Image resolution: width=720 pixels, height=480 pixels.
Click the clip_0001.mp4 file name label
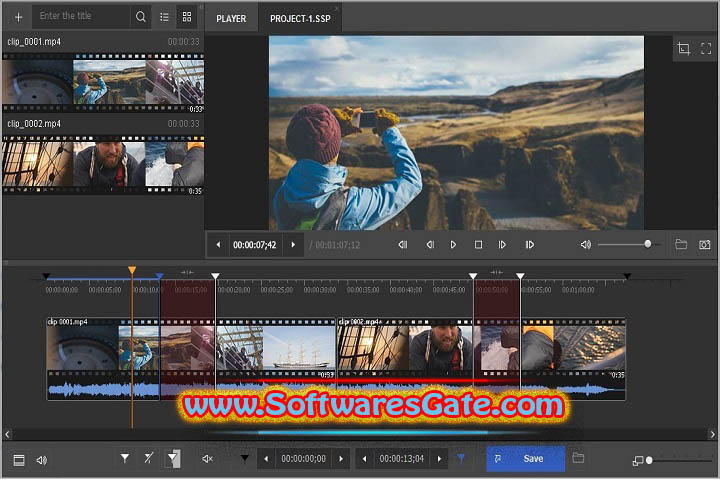pos(34,42)
